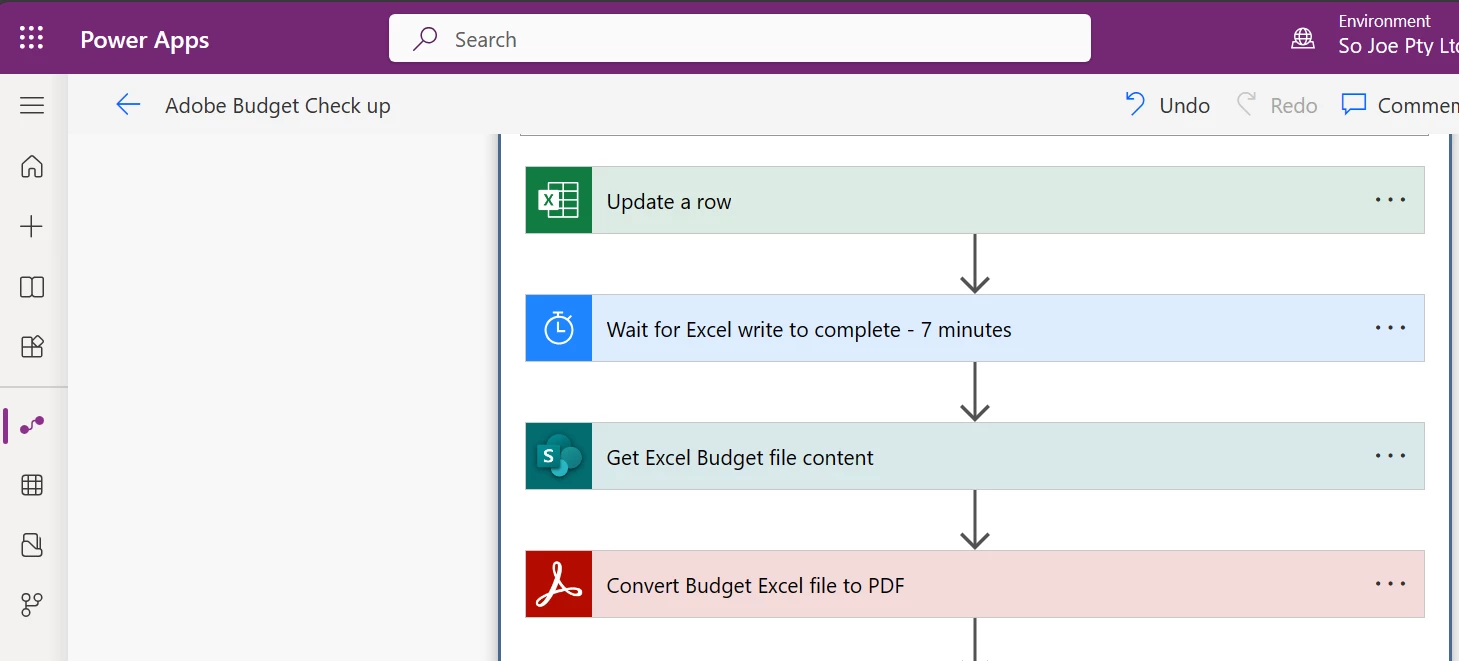Viewport: 1459px width, 661px height.
Task: Click arrow between Wait and Get Excel
Action: 975,392
